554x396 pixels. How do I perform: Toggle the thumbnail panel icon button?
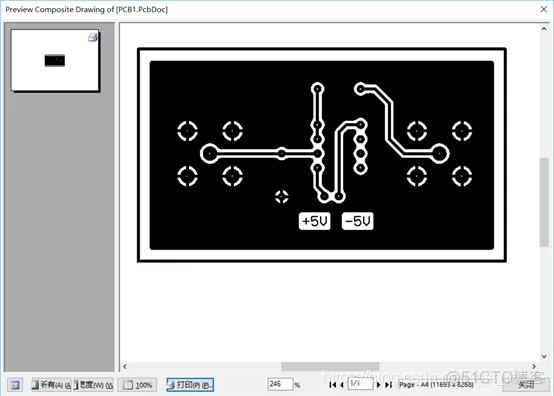pos(15,385)
